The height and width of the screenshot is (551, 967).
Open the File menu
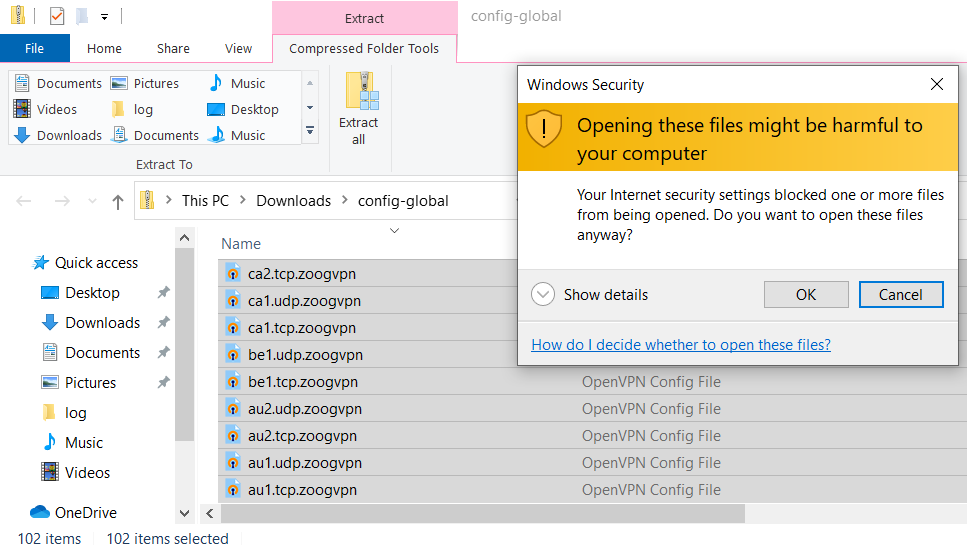click(x=34, y=48)
